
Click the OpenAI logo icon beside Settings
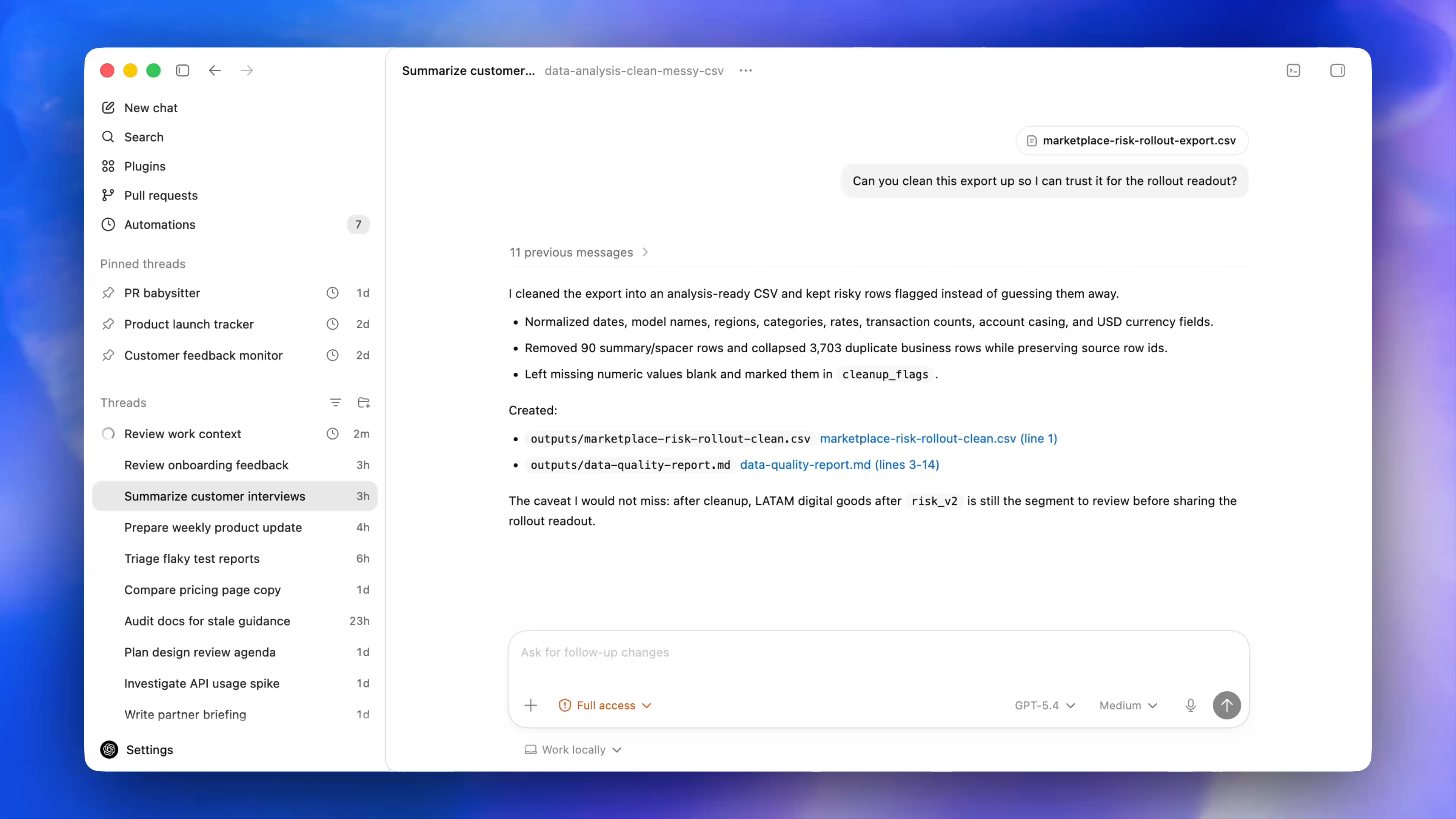109,750
